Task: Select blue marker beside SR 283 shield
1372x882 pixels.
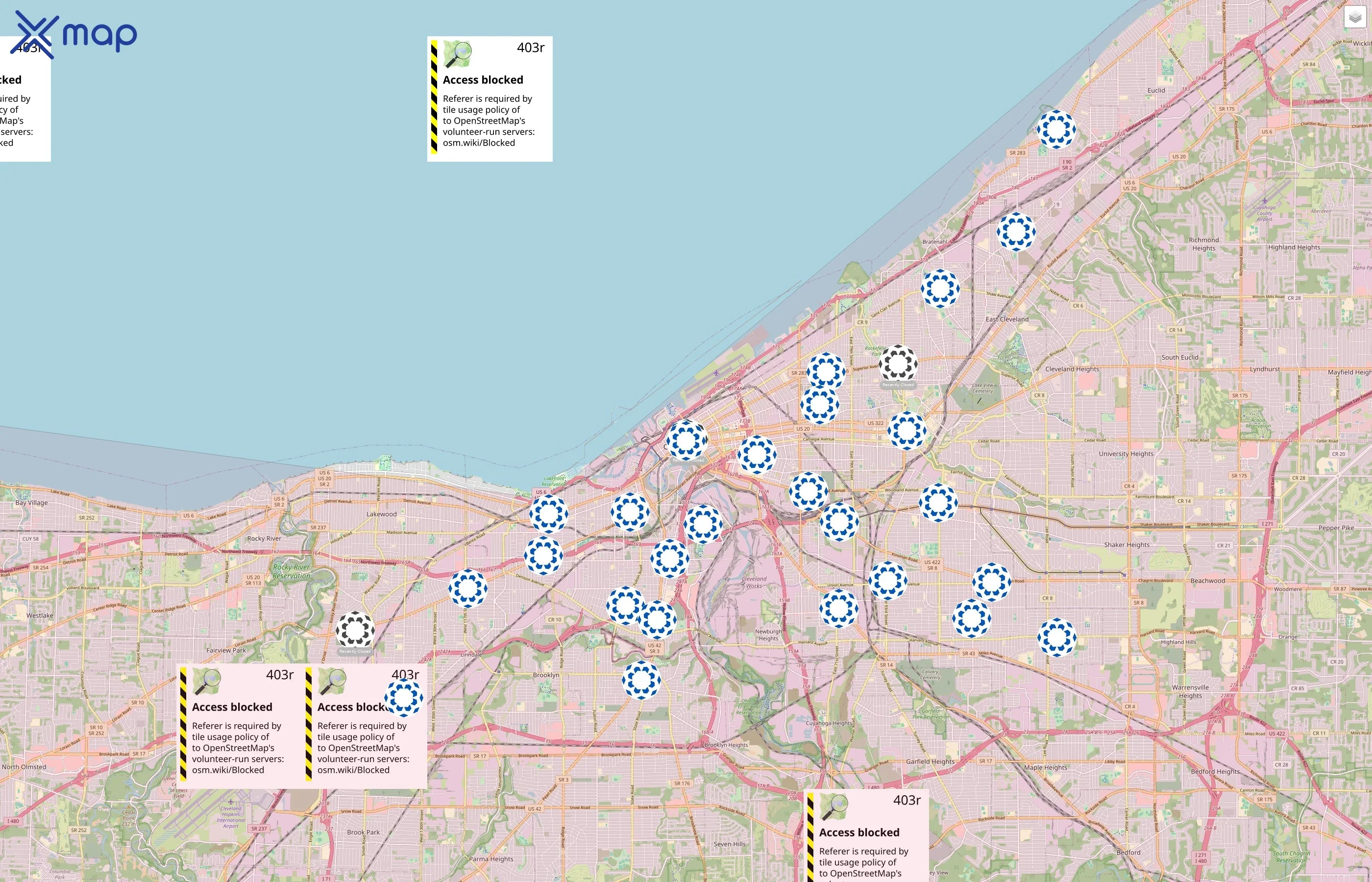Action: point(826,372)
